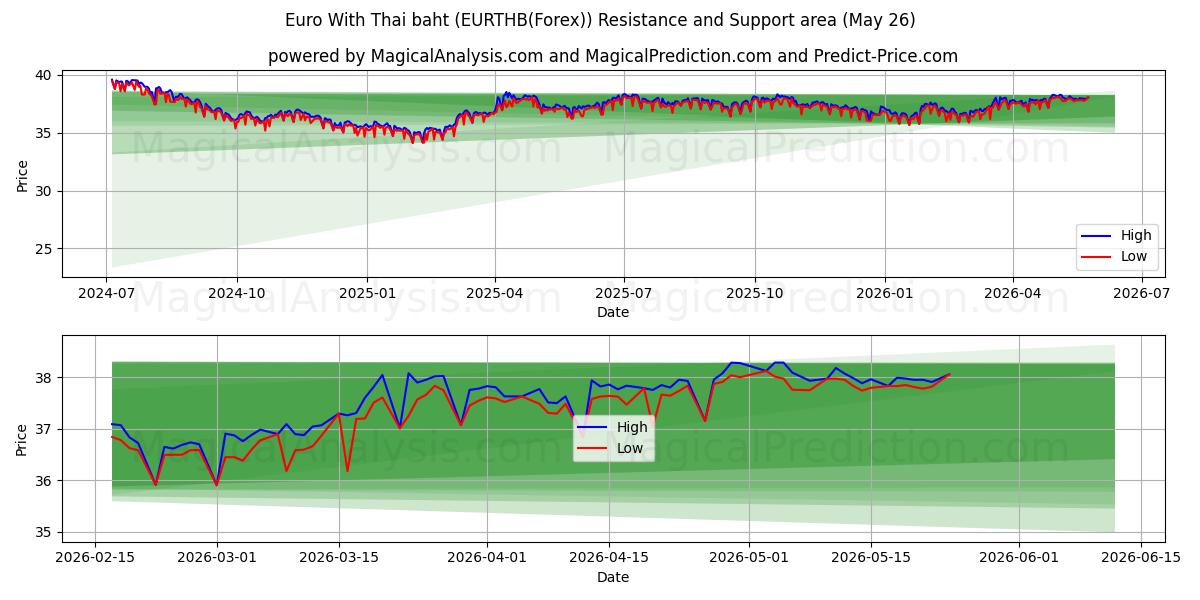This screenshot has height=600, width=1200.
Task: Click the '40' price tick on upper chart
Action: pyautogui.click(x=46, y=75)
